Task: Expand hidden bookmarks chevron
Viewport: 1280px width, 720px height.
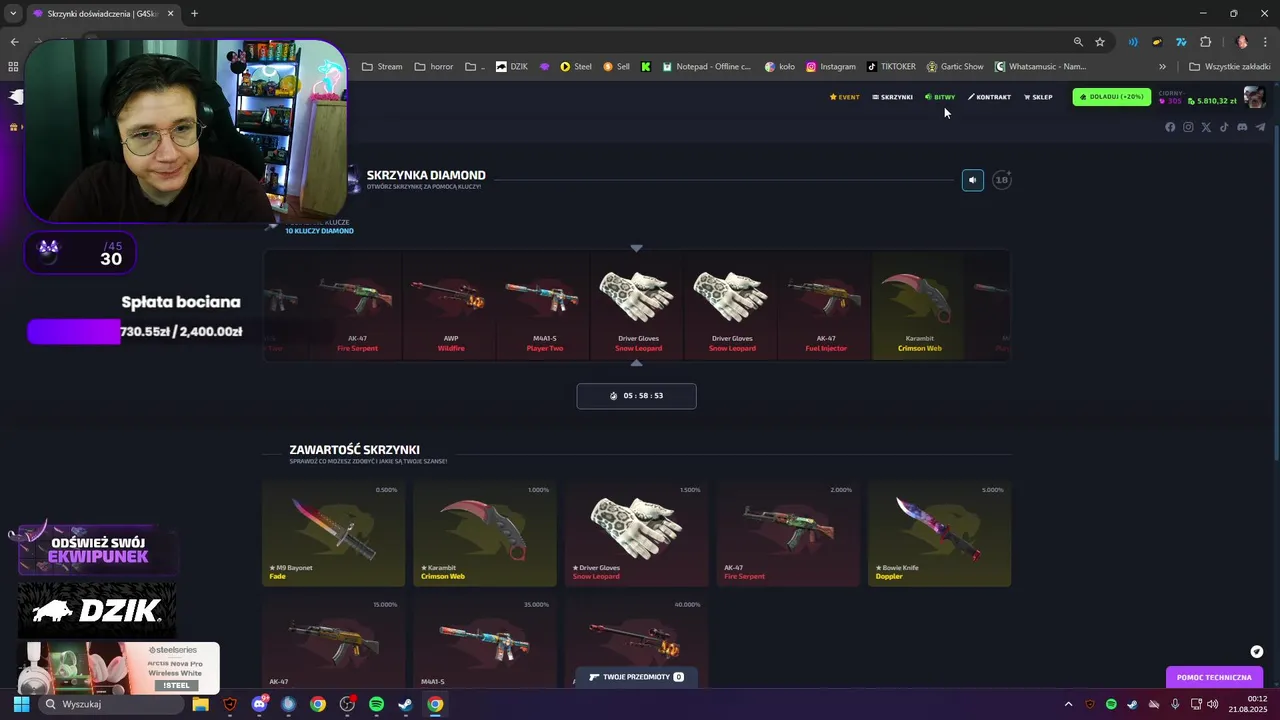Action: click(1162, 67)
